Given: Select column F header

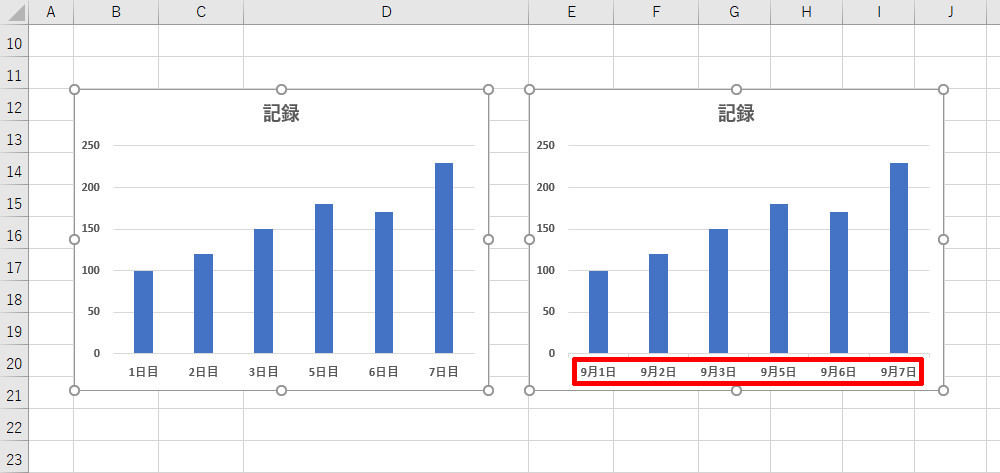Looking at the screenshot, I should coord(656,12).
